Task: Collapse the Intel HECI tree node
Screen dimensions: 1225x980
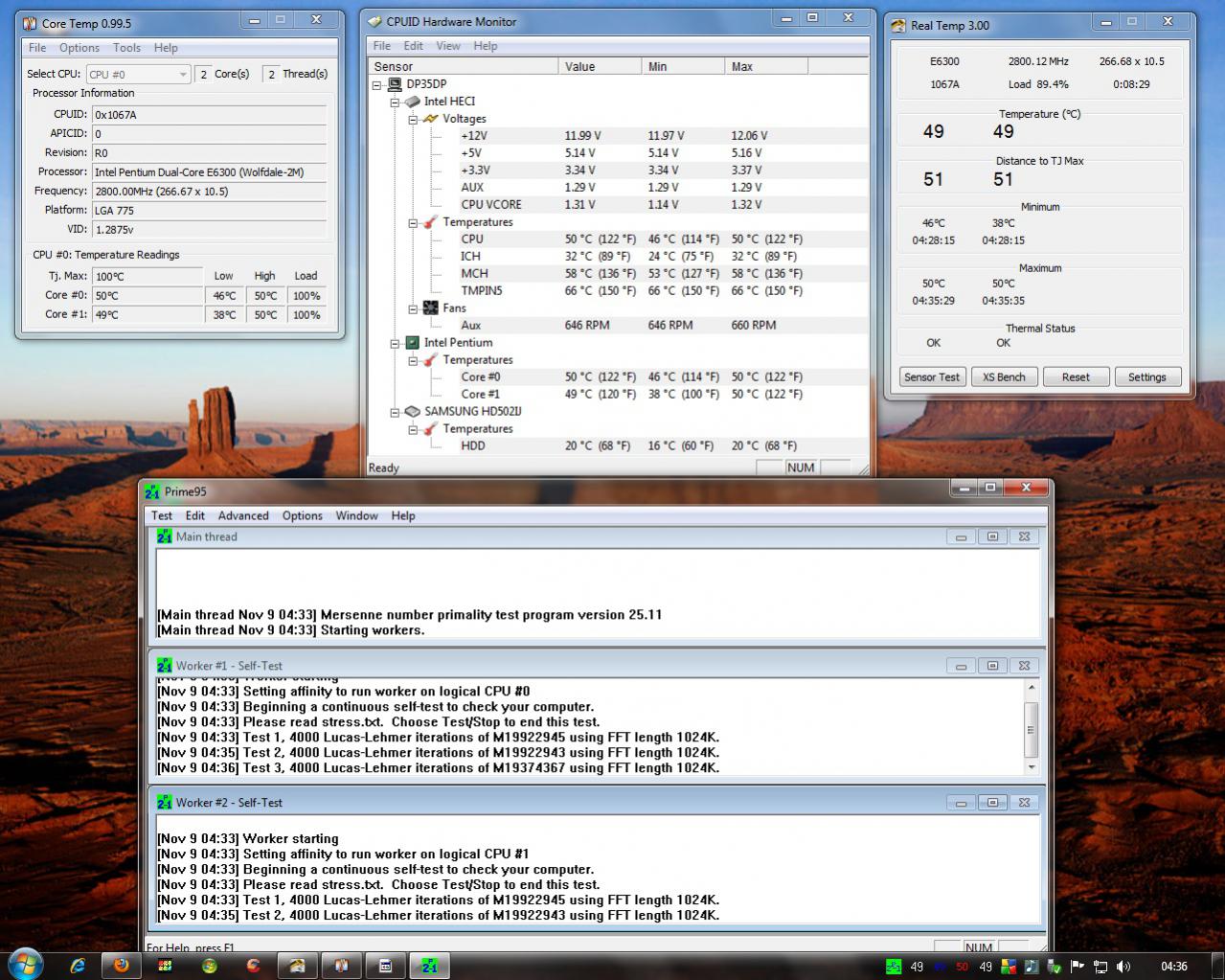Action: coord(395,102)
